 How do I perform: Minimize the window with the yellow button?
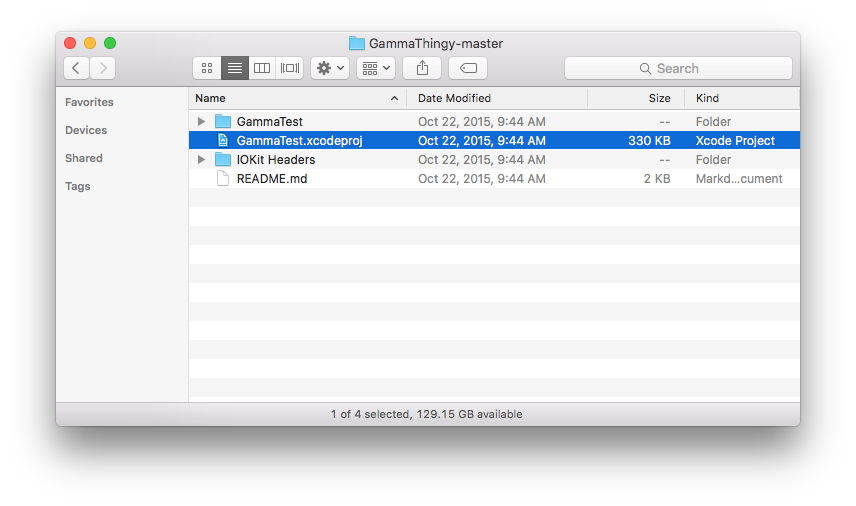tap(90, 43)
